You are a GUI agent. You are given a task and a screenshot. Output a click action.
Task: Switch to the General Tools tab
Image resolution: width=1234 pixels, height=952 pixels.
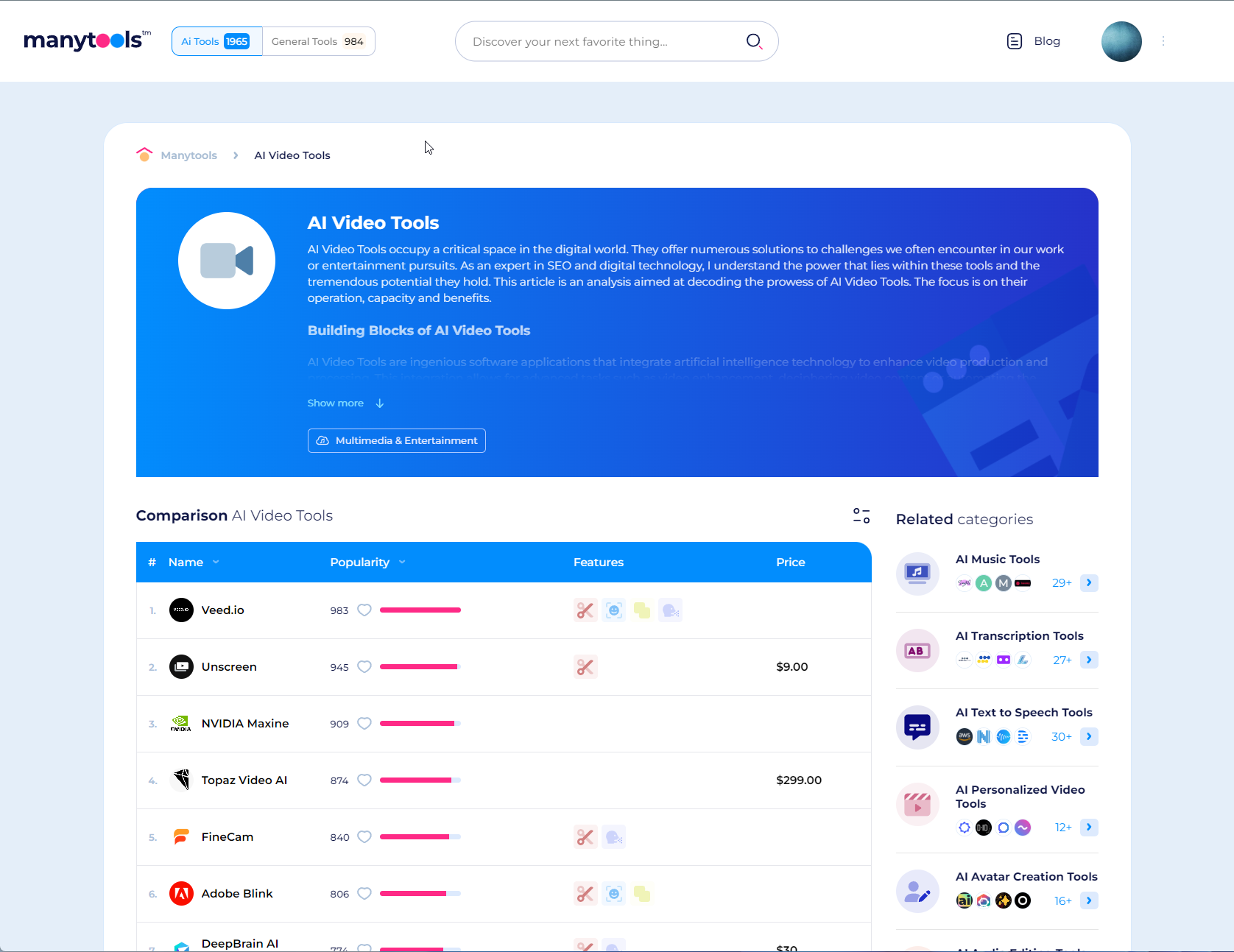point(318,41)
